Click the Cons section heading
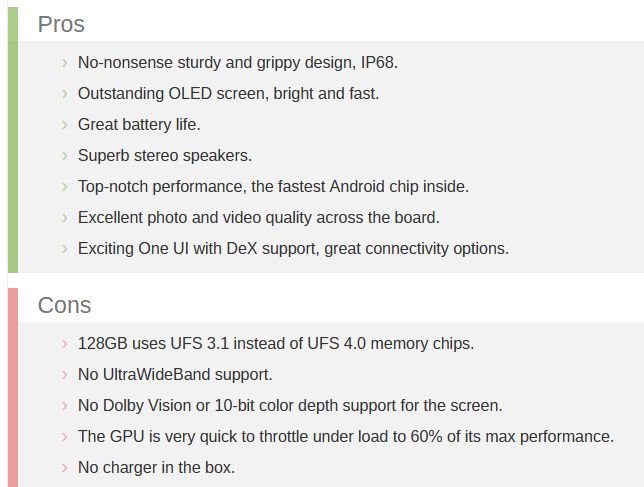 [x=64, y=305]
